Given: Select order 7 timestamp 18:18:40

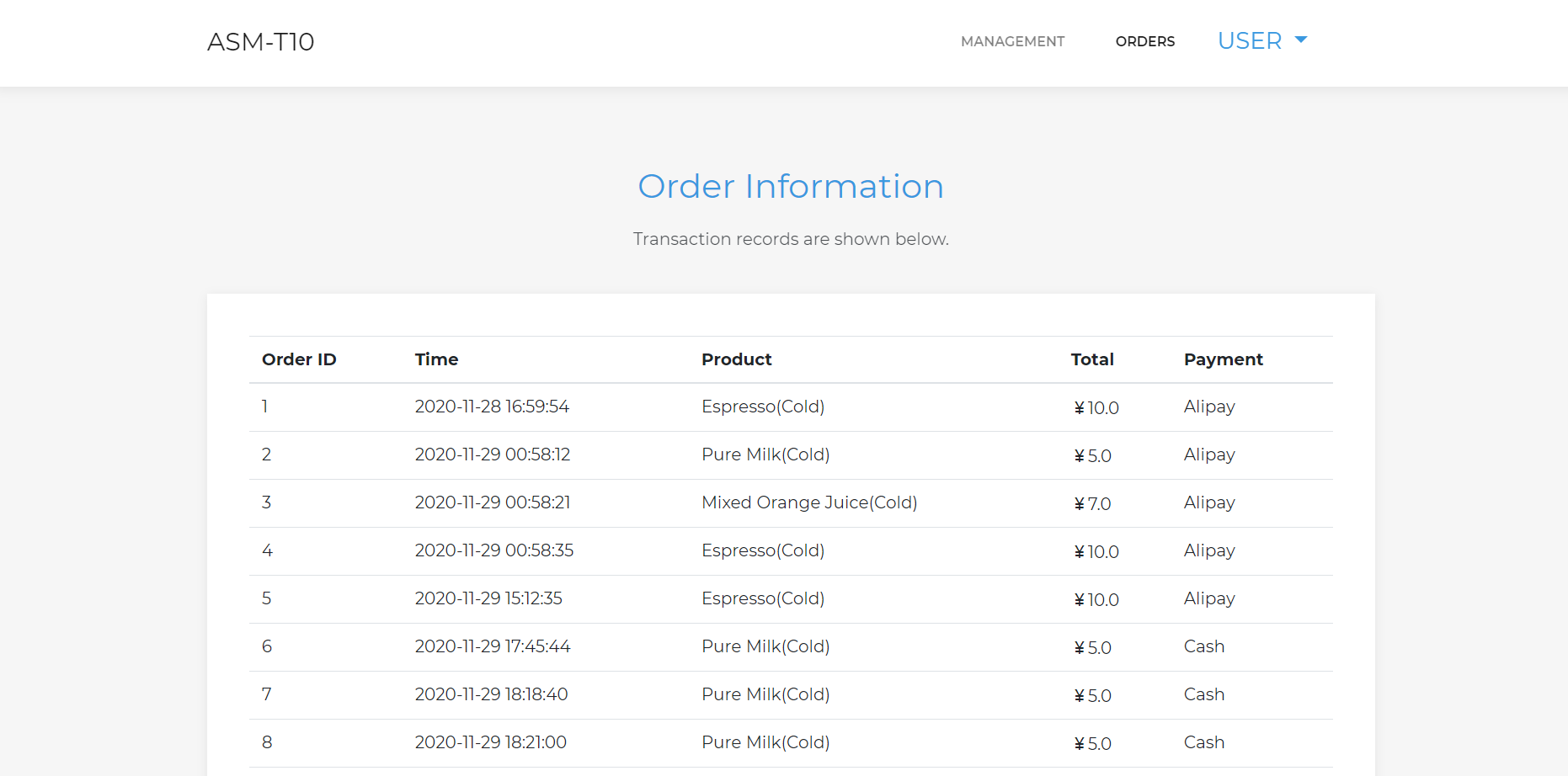Looking at the screenshot, I should 491,694.
